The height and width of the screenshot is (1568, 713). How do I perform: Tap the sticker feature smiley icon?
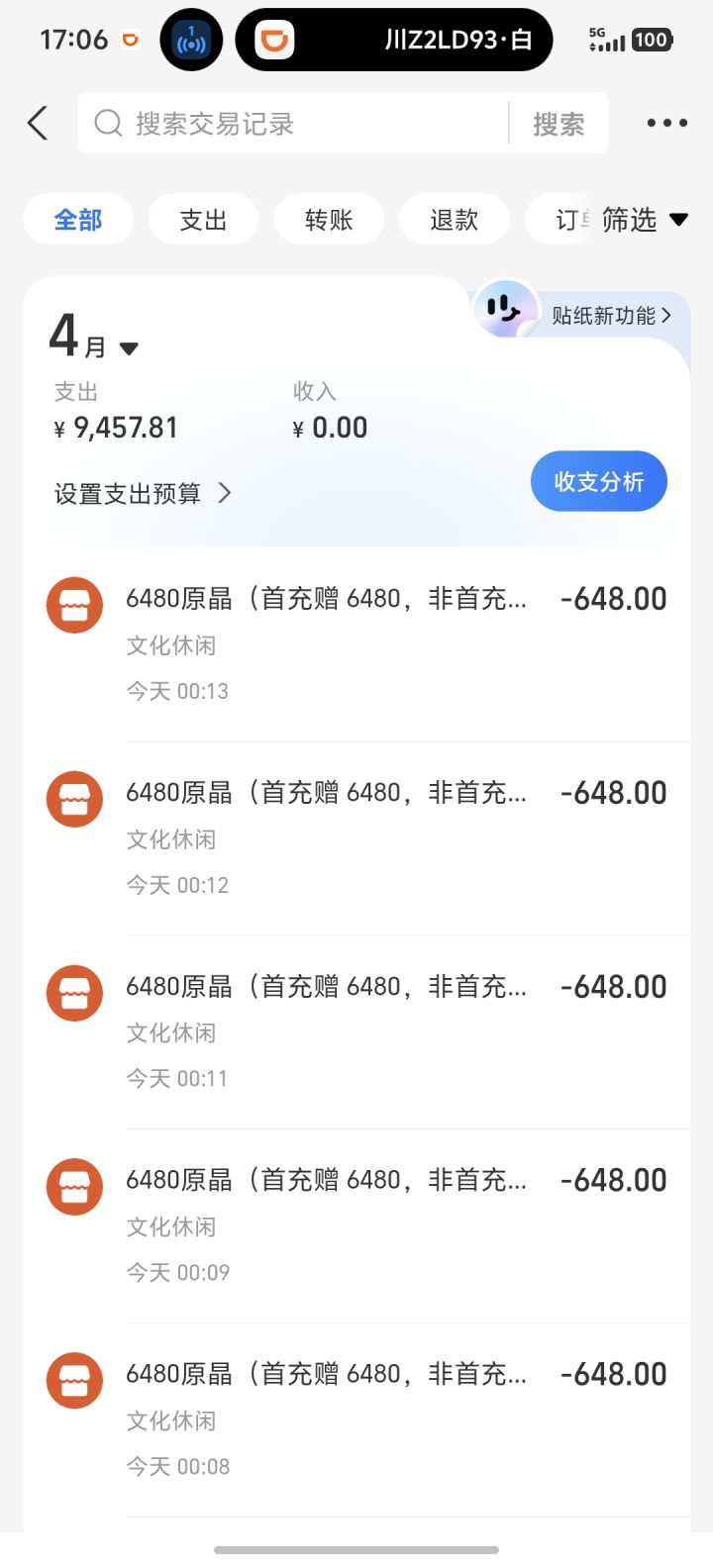coord(505,311)
